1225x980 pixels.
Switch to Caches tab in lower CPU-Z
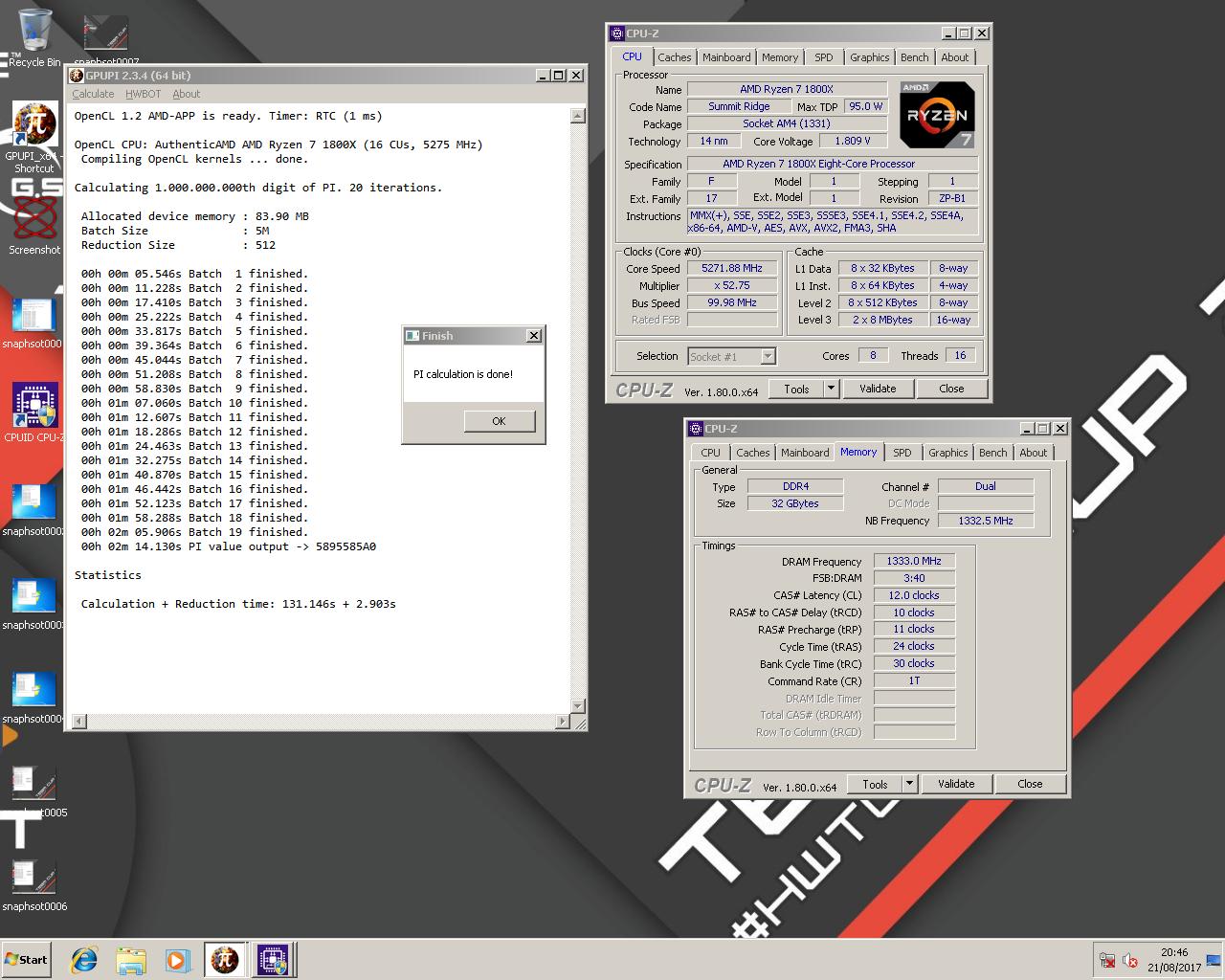753,453
